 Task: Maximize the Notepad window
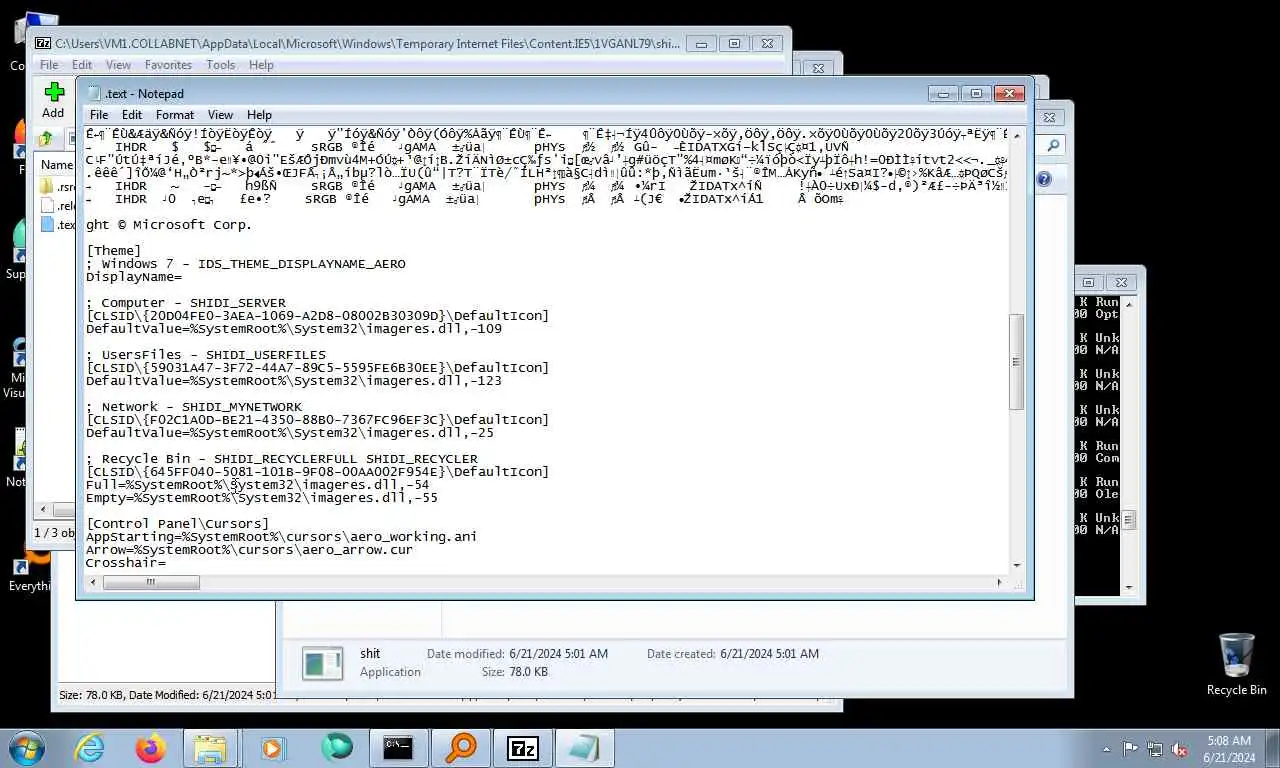[x=976, y=93]
